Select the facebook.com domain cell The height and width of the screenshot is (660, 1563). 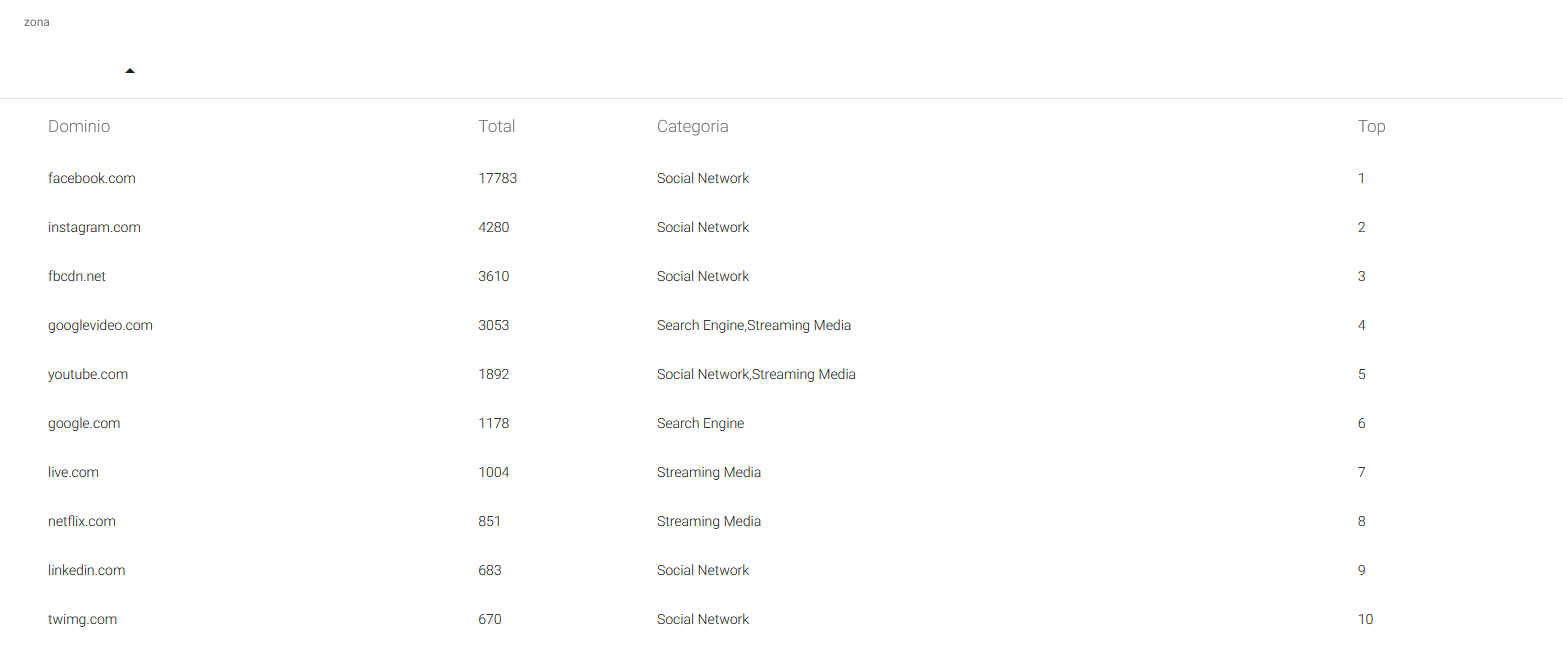(x=92, y=178)
